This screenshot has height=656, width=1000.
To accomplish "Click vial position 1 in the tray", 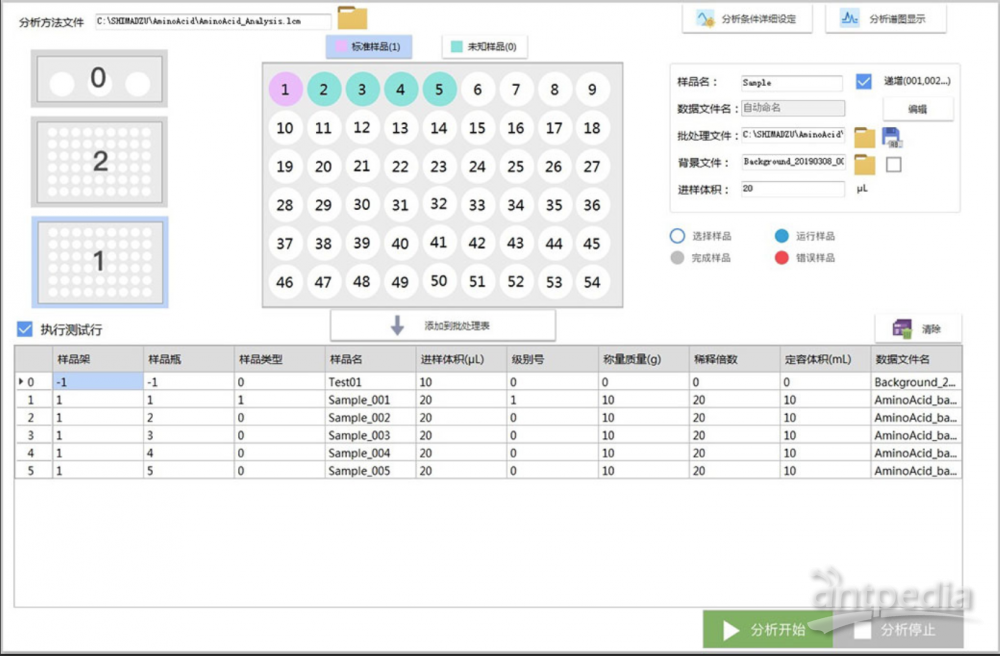I will click(x=285, y=90).
